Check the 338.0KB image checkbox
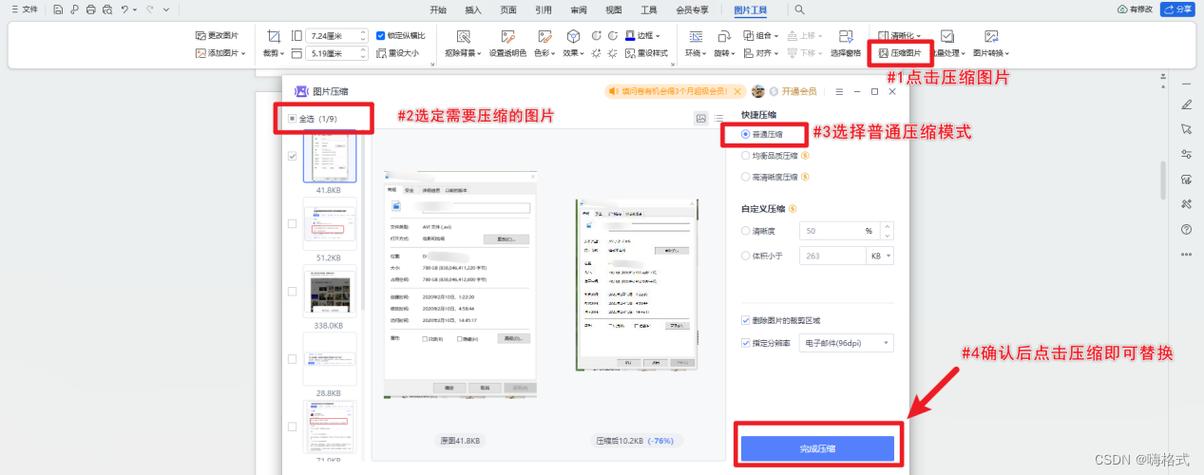 click(292, 291)
